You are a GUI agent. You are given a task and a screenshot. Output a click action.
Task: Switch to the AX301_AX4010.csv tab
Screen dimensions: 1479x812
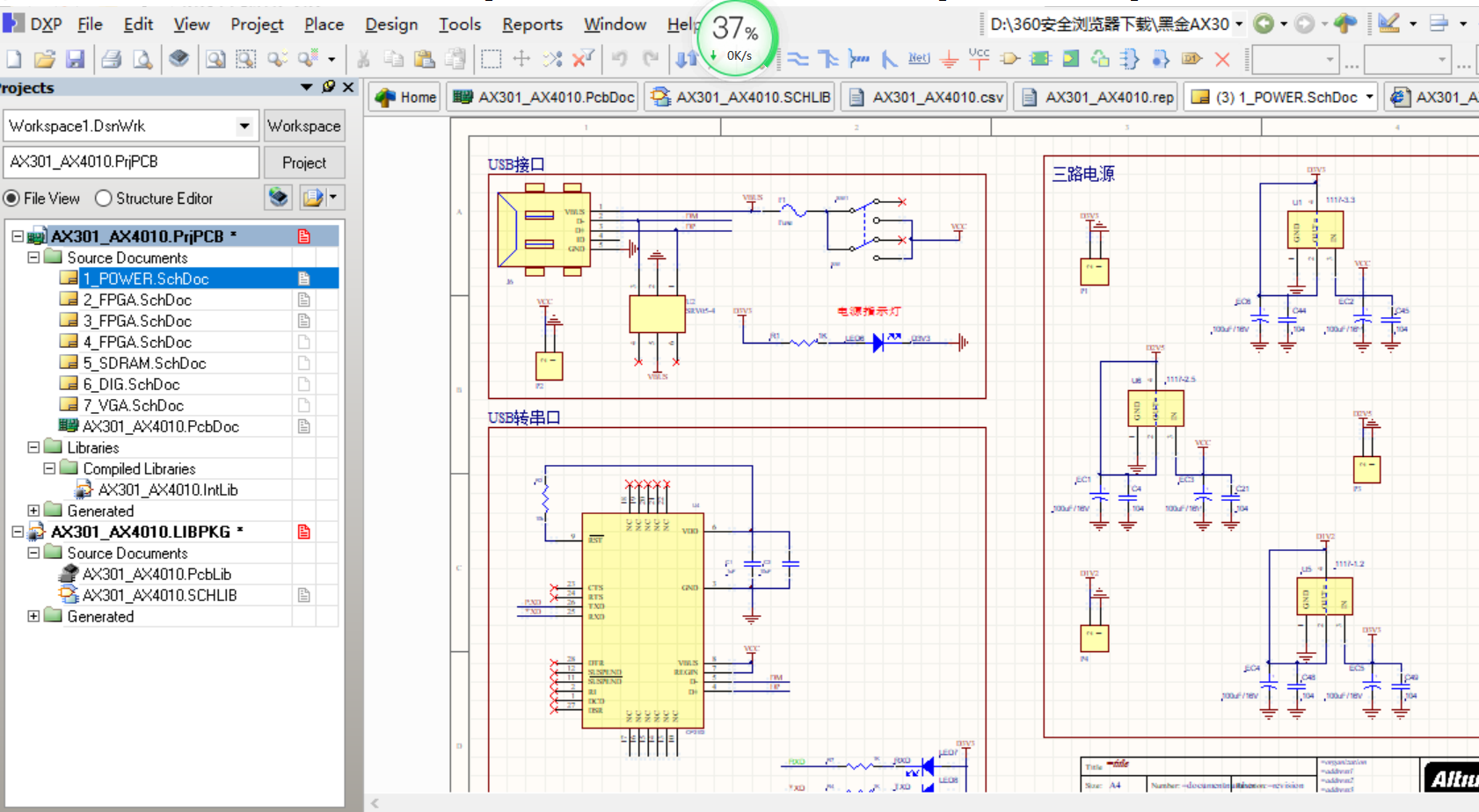926,98
